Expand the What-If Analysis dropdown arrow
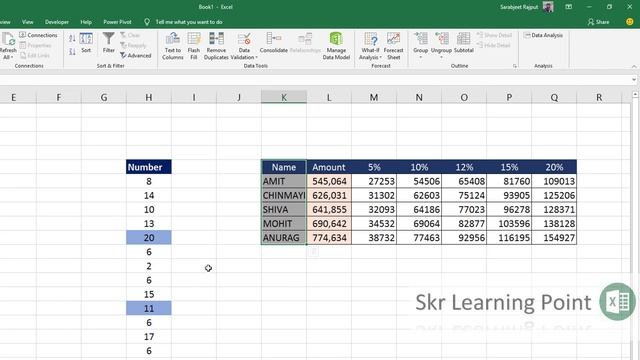The image size is (640, 360). pos(380,58)
